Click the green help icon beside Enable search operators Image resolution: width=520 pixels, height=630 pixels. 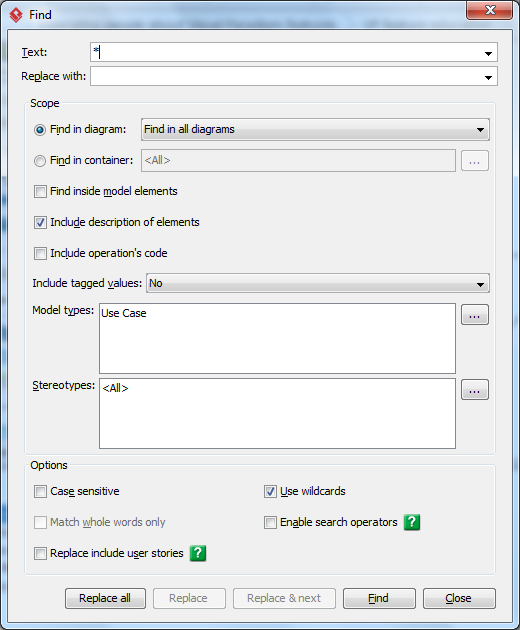(412, 522)
